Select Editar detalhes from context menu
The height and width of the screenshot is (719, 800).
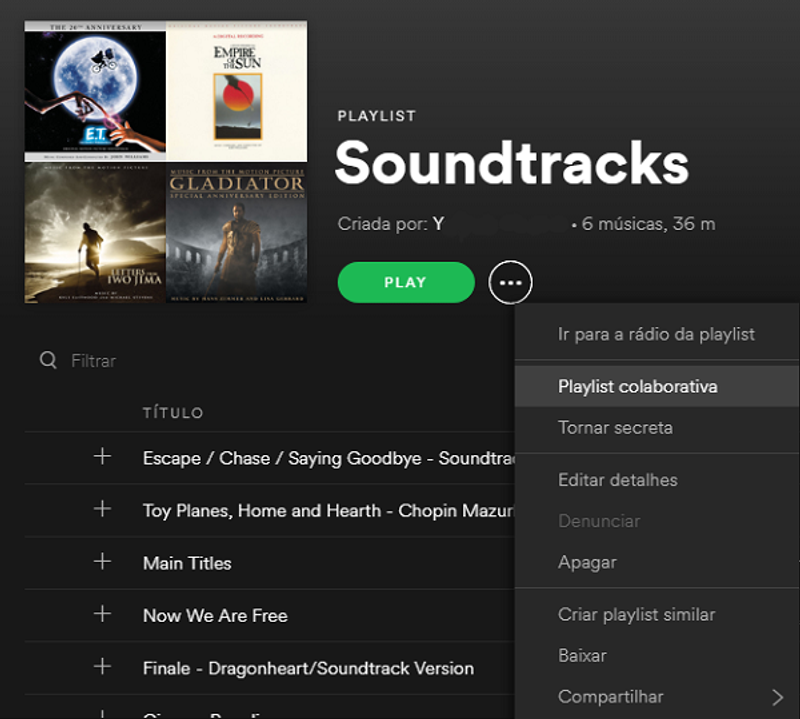[x=617, y=480]
